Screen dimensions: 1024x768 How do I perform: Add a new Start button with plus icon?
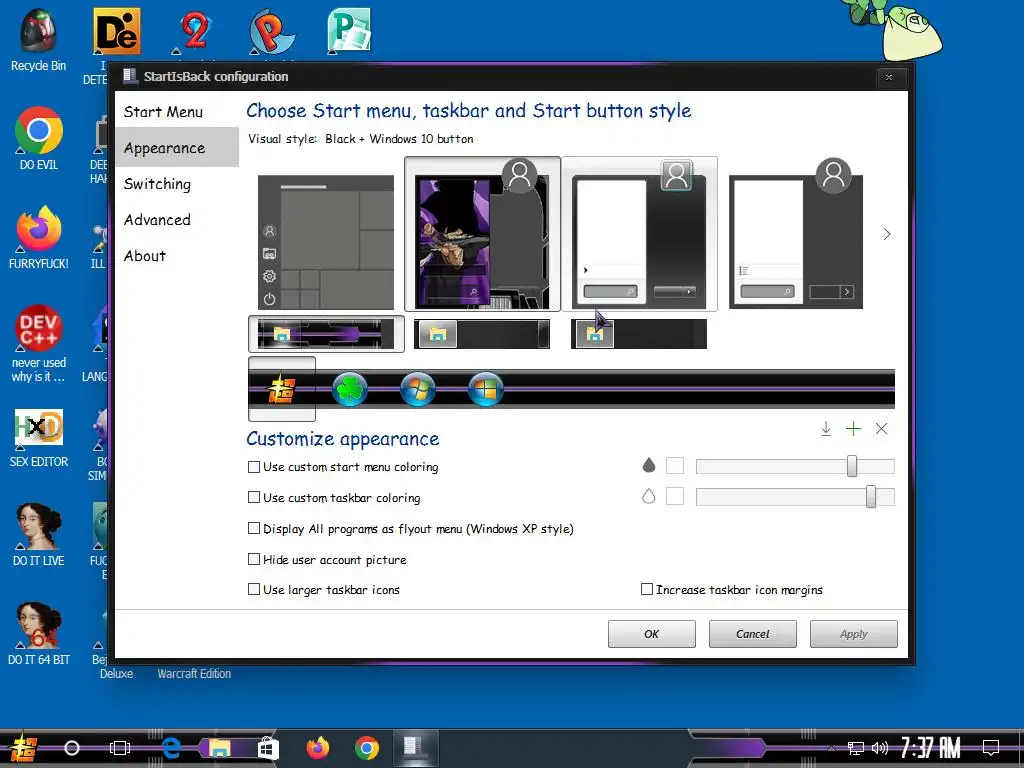(x=854, y=429)
